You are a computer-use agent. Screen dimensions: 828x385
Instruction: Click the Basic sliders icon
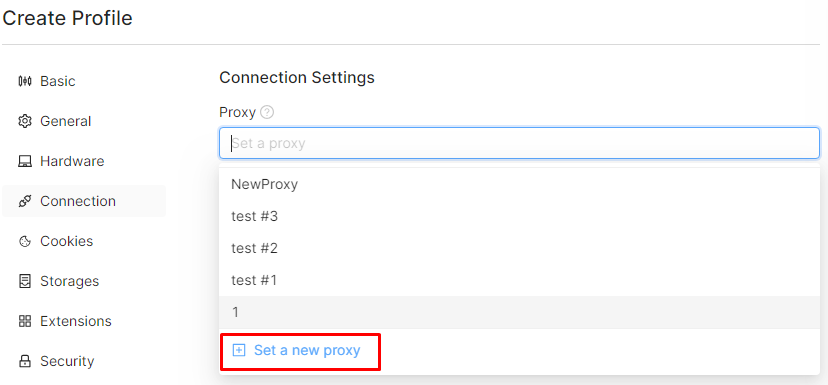pyautogui.click(x=25, y=81)
